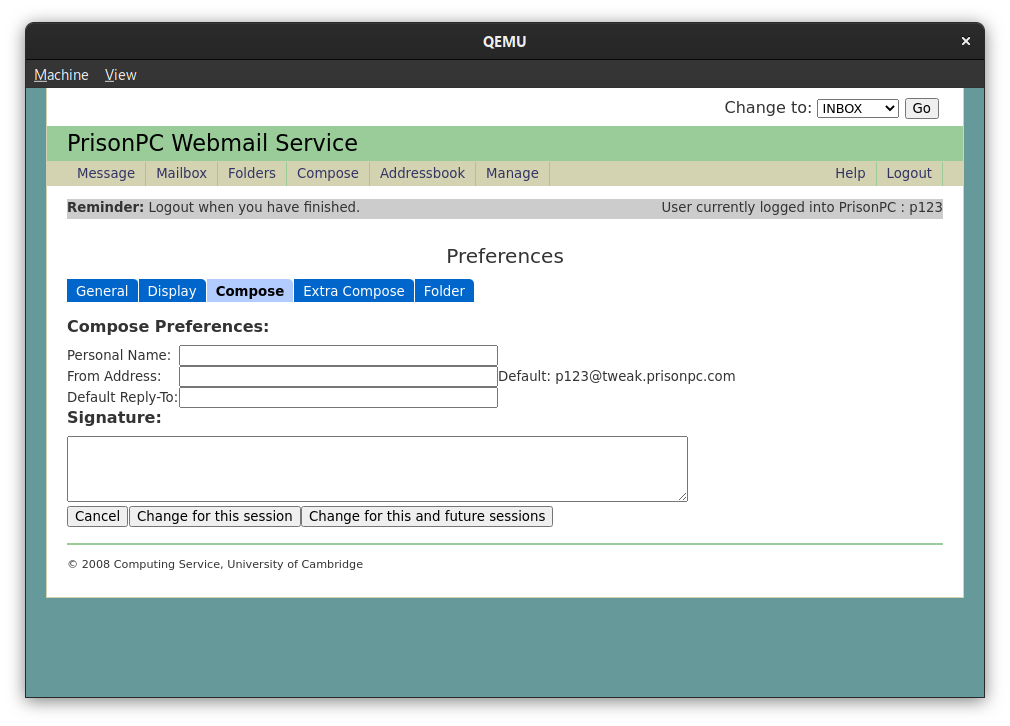
Task: Click the Cancel button
Action: (x=97, y=516)
